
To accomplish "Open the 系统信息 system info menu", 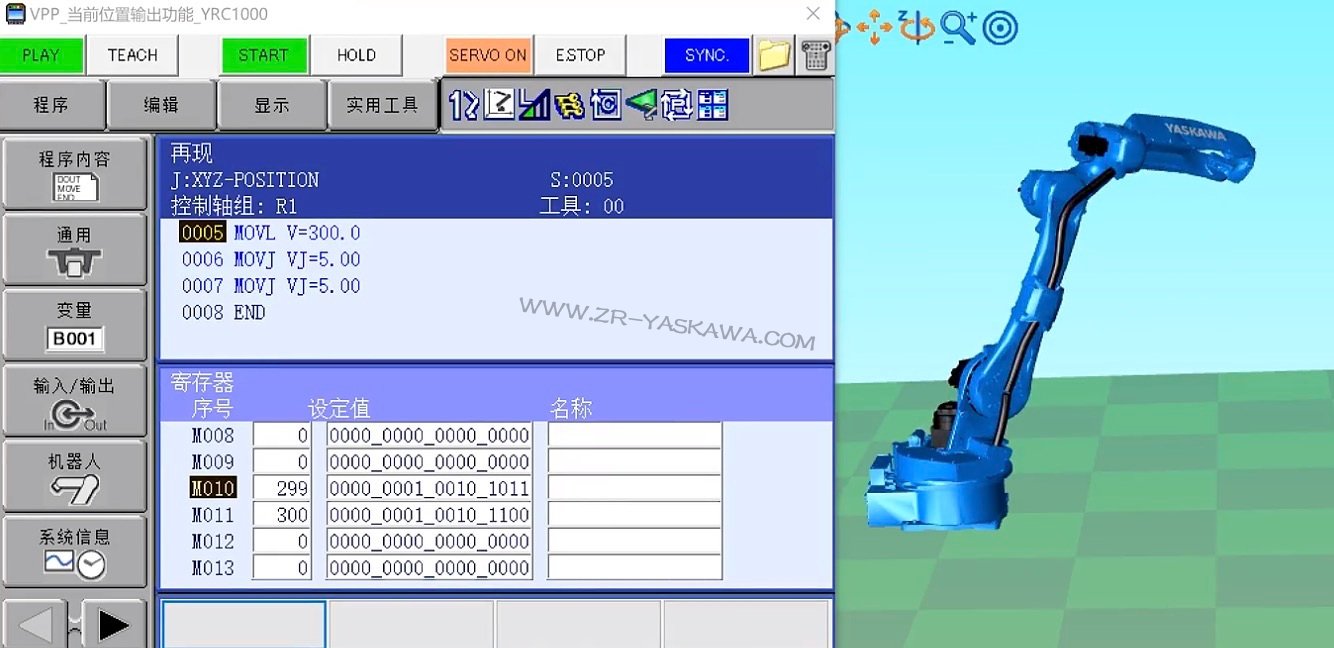I will 75,552.
